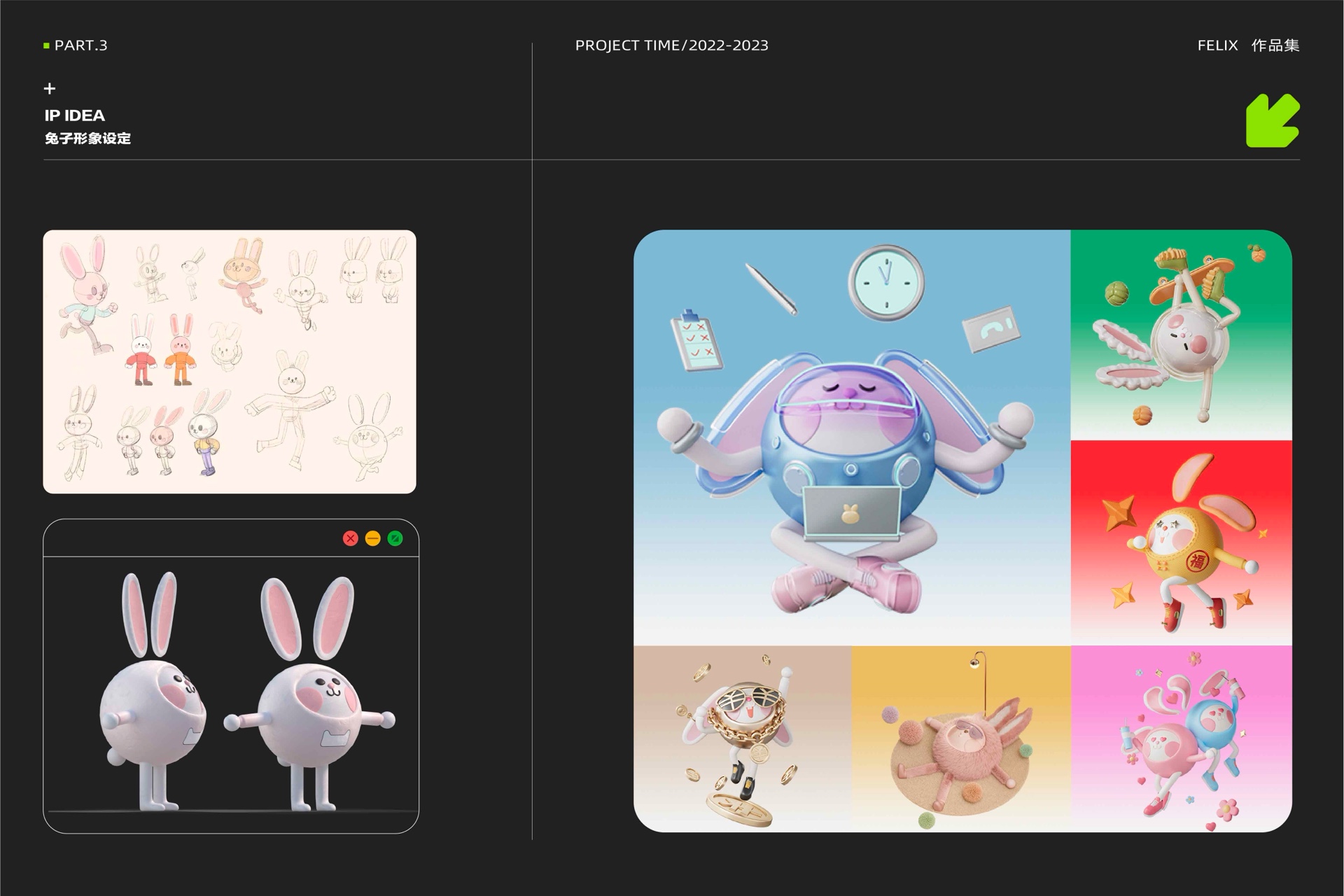This screenshot has height=896, width=1344.
Task: Click the FELIX 作品集 header text
Action: tap(1248, 45)
